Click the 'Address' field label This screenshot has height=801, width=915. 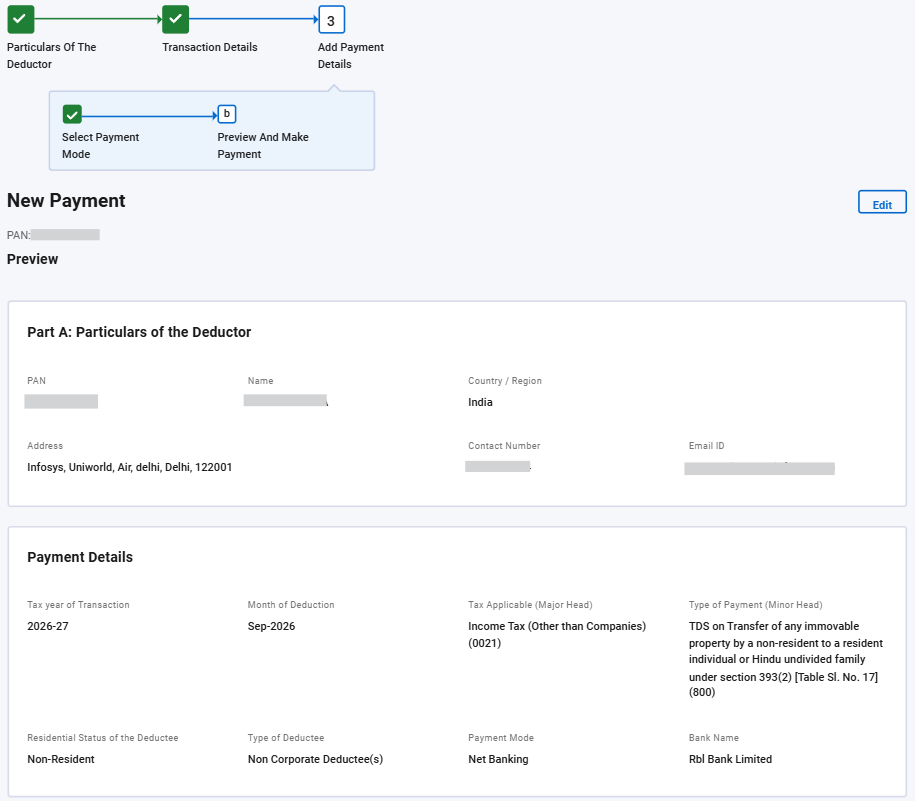(45, 446)
